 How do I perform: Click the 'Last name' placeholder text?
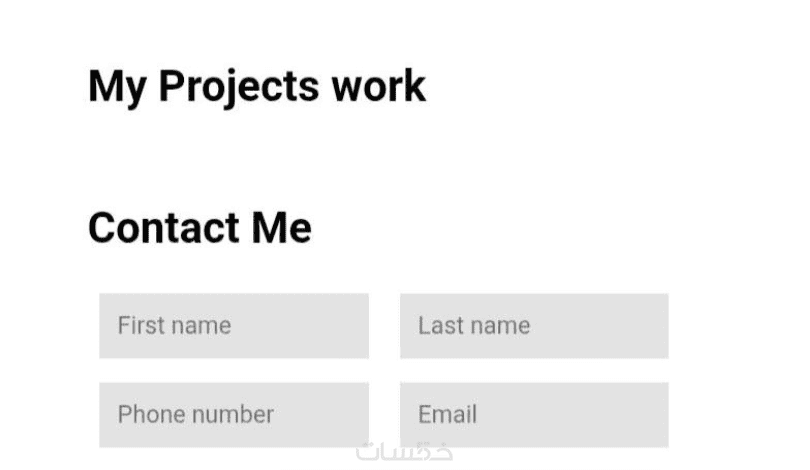tap(474, 326)
